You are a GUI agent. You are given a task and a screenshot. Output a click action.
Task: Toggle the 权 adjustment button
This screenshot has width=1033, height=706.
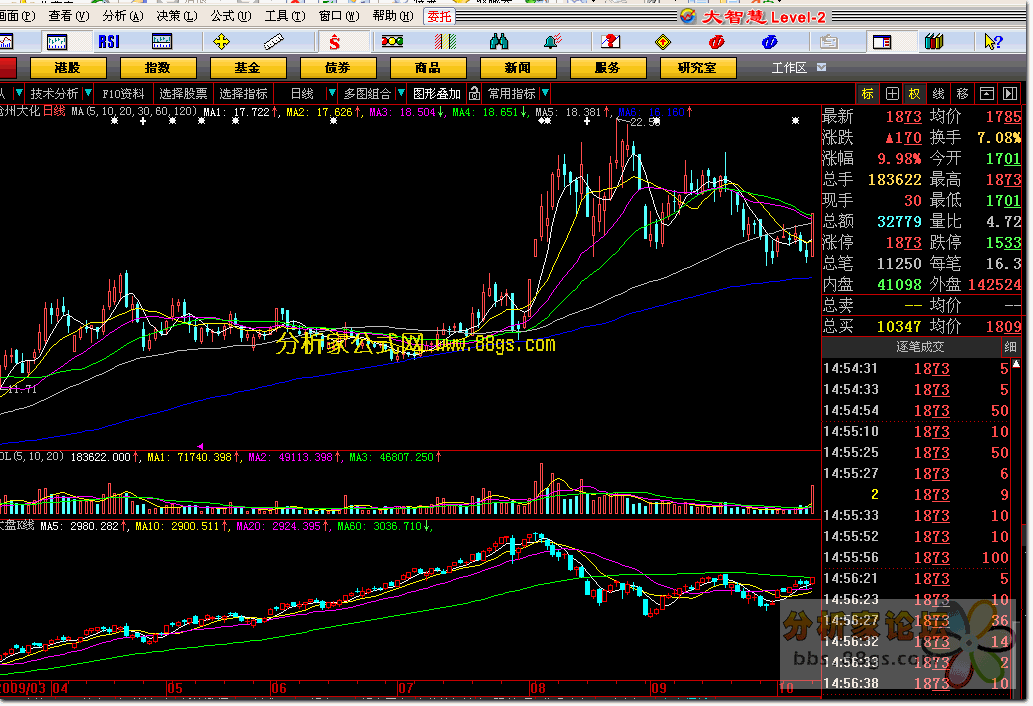click(x=914, y=94)
